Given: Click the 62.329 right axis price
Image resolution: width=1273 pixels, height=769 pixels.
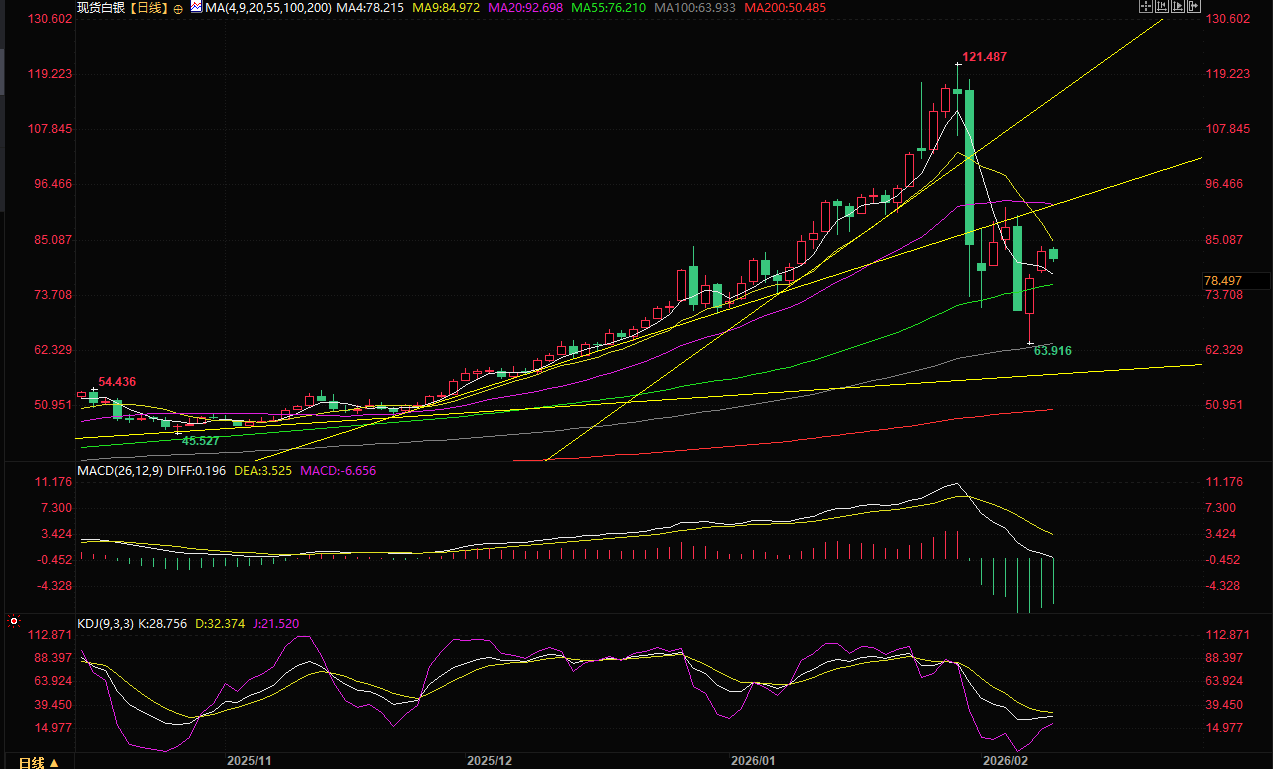Looking at the screenshot, I should click(1226, 349).
